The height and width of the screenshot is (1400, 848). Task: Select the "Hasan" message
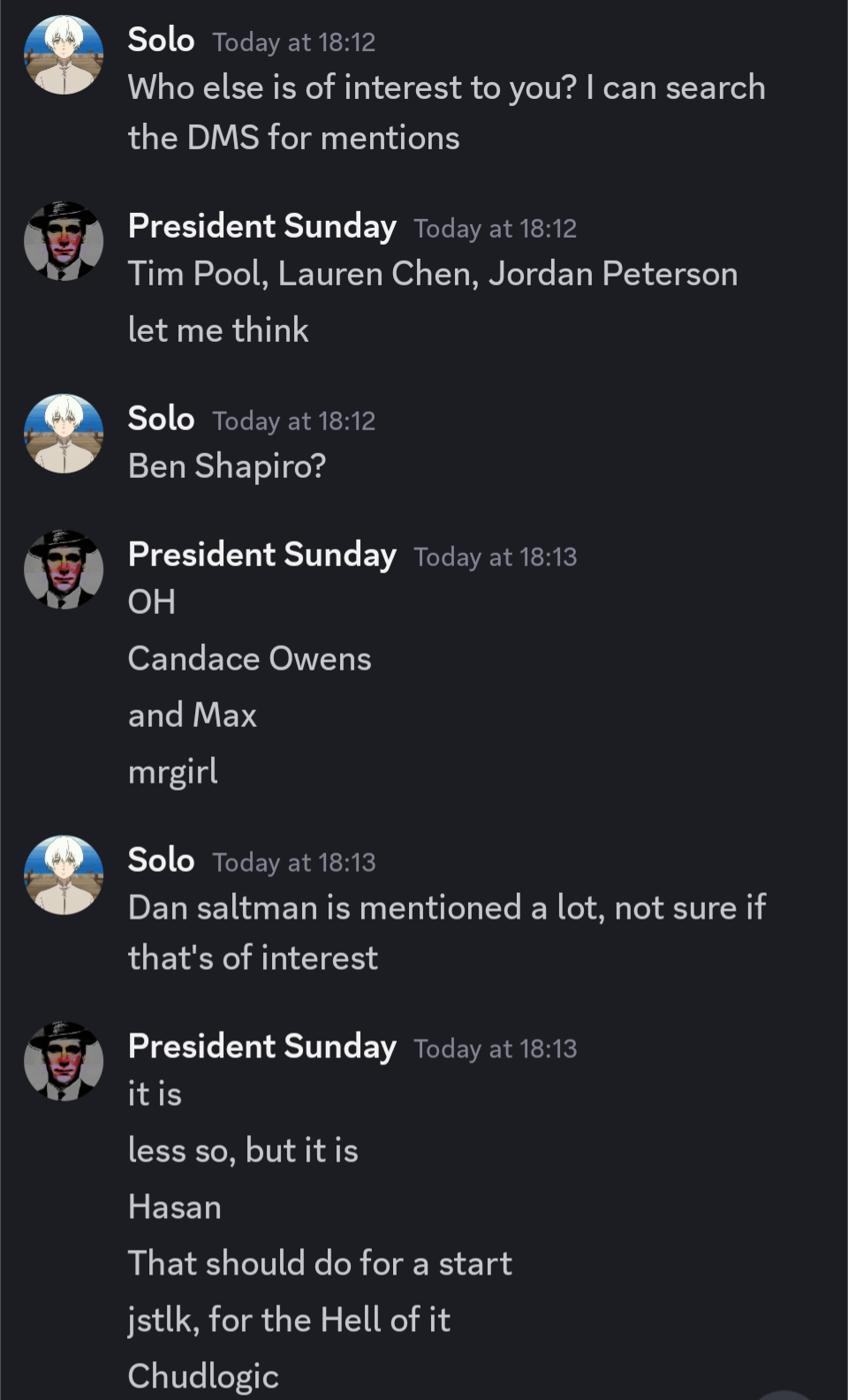click(x=174, y=1207)
